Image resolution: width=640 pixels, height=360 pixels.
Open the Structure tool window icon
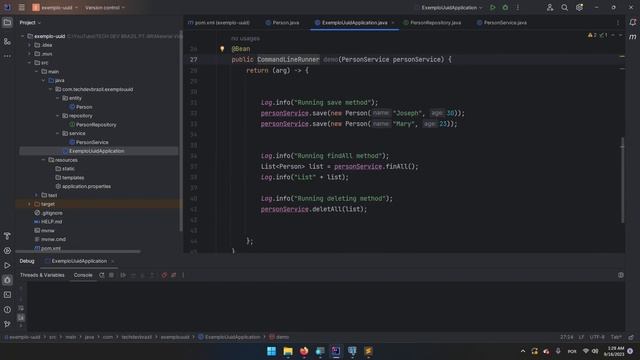click(x=7, y=41)
